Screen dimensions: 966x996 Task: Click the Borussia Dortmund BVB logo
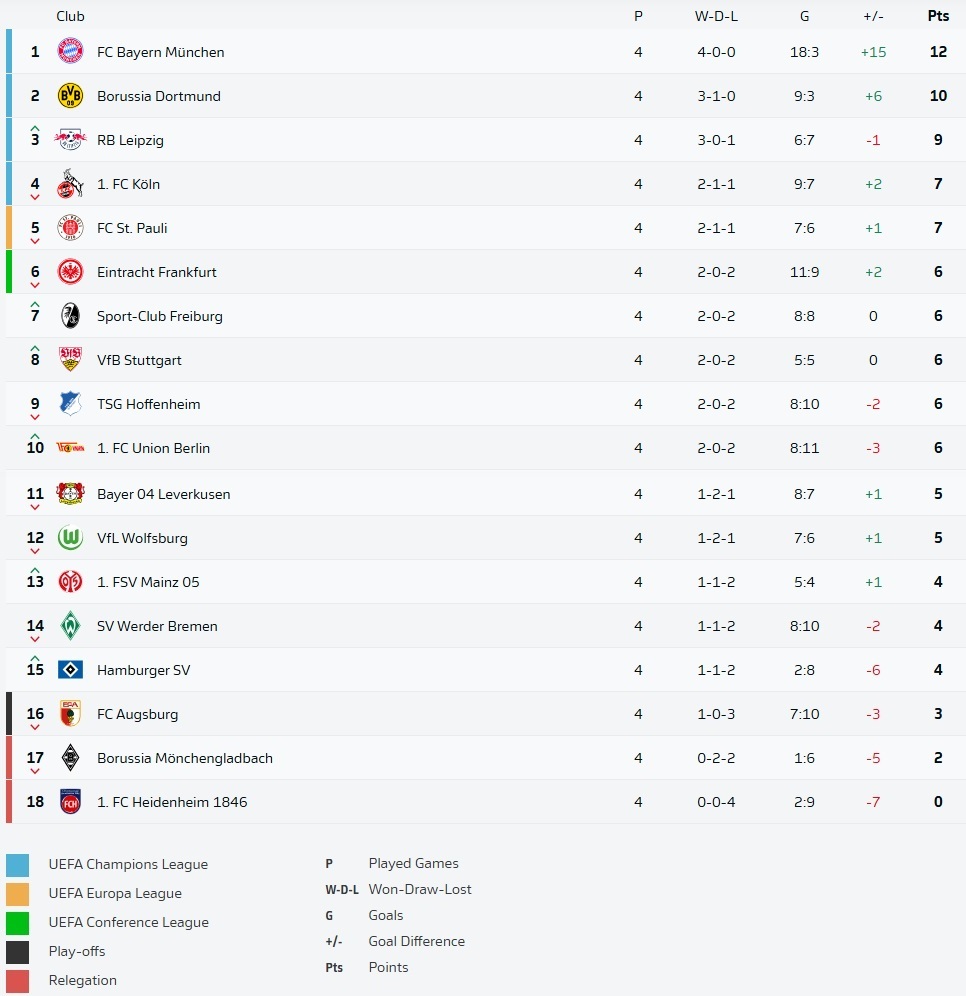point(70,96)
